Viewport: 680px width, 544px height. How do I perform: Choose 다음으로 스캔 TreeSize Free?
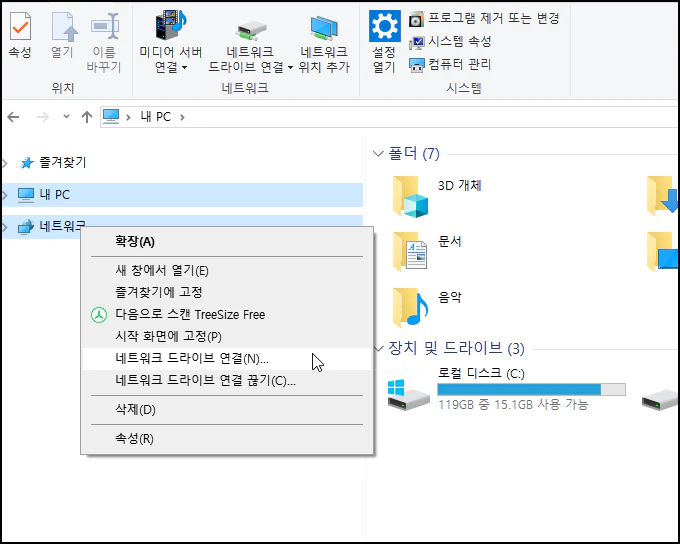pos(227,315)
